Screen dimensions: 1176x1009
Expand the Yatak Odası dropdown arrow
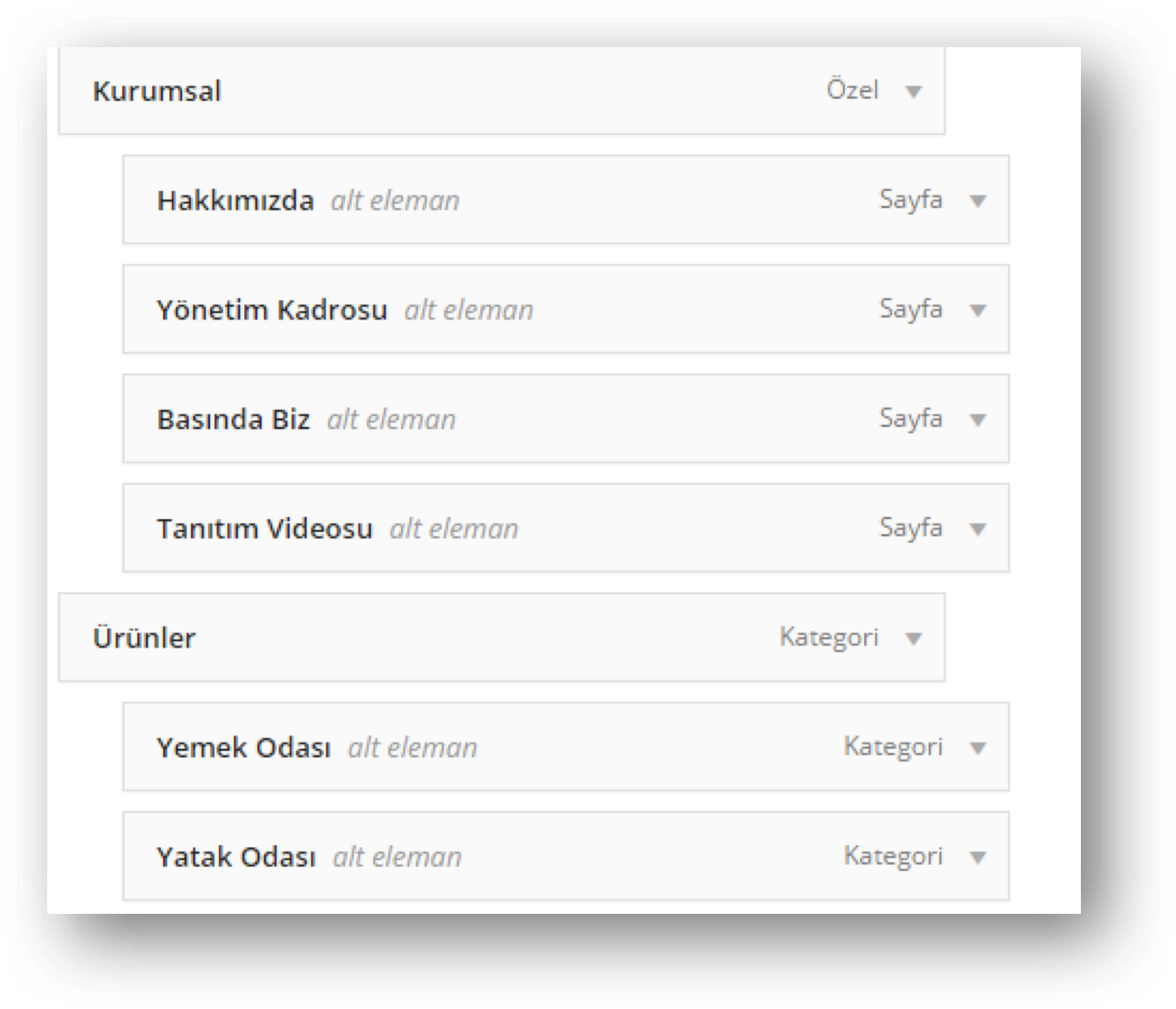click(x=978, y=858)
